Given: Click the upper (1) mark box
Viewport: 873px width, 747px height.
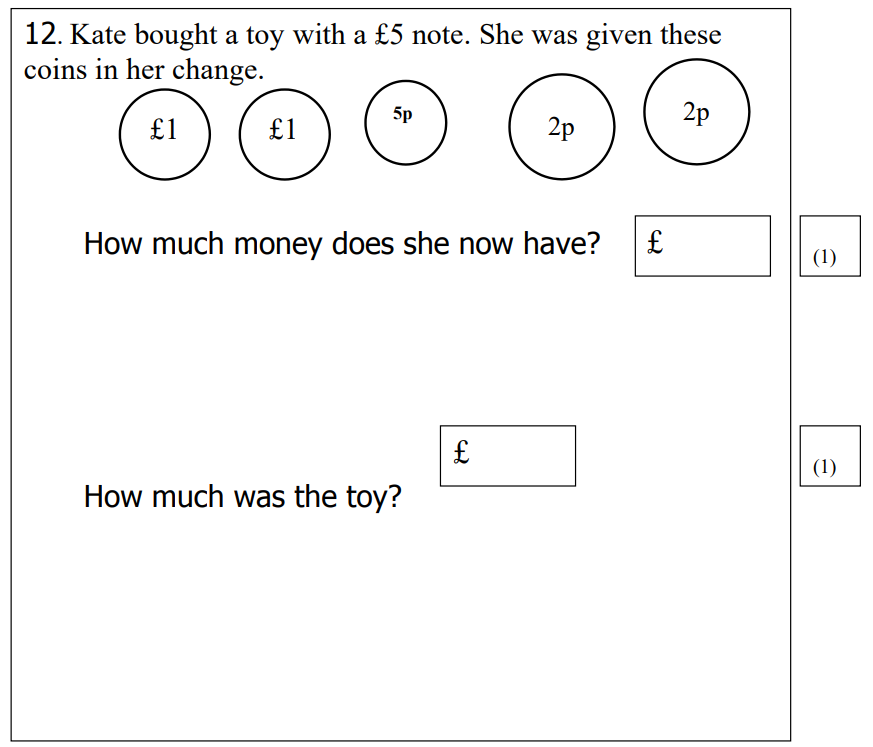Looking at the screenshot, I should click(829, 246).
